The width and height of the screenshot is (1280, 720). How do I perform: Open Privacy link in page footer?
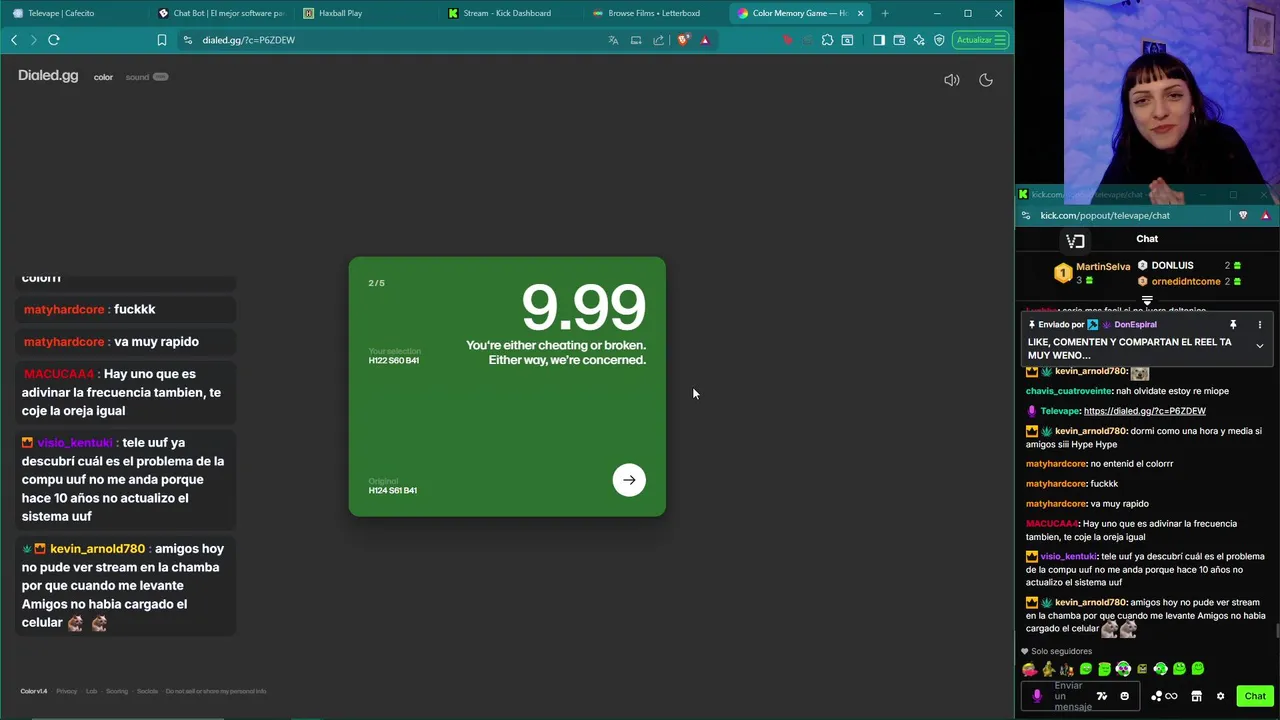tap(66, 691)
